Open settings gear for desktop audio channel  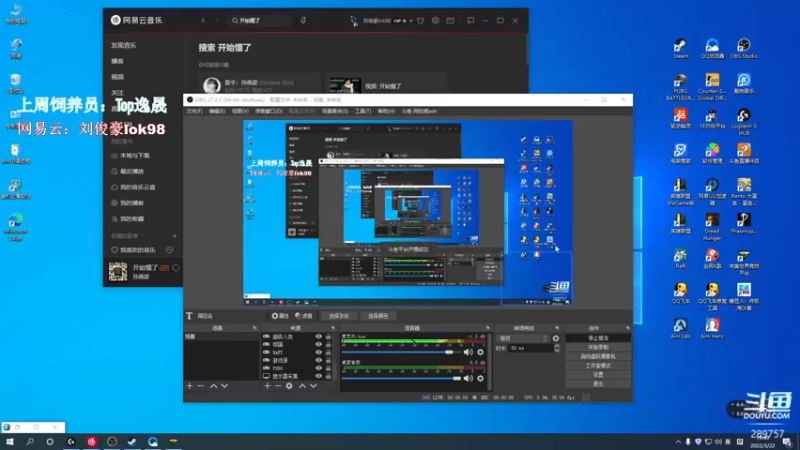480,379
